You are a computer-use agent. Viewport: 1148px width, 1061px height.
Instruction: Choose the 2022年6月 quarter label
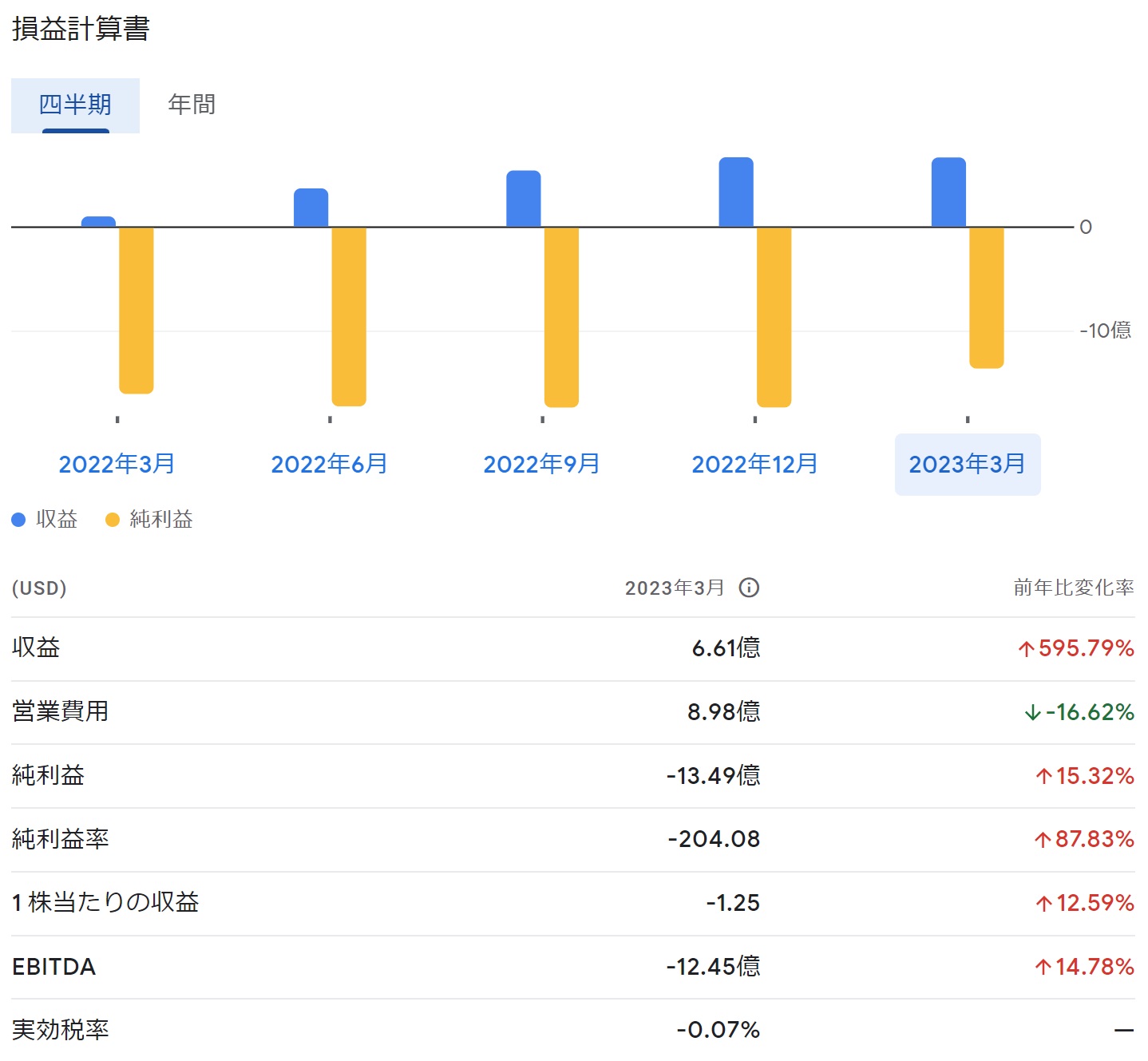[329, 464]
